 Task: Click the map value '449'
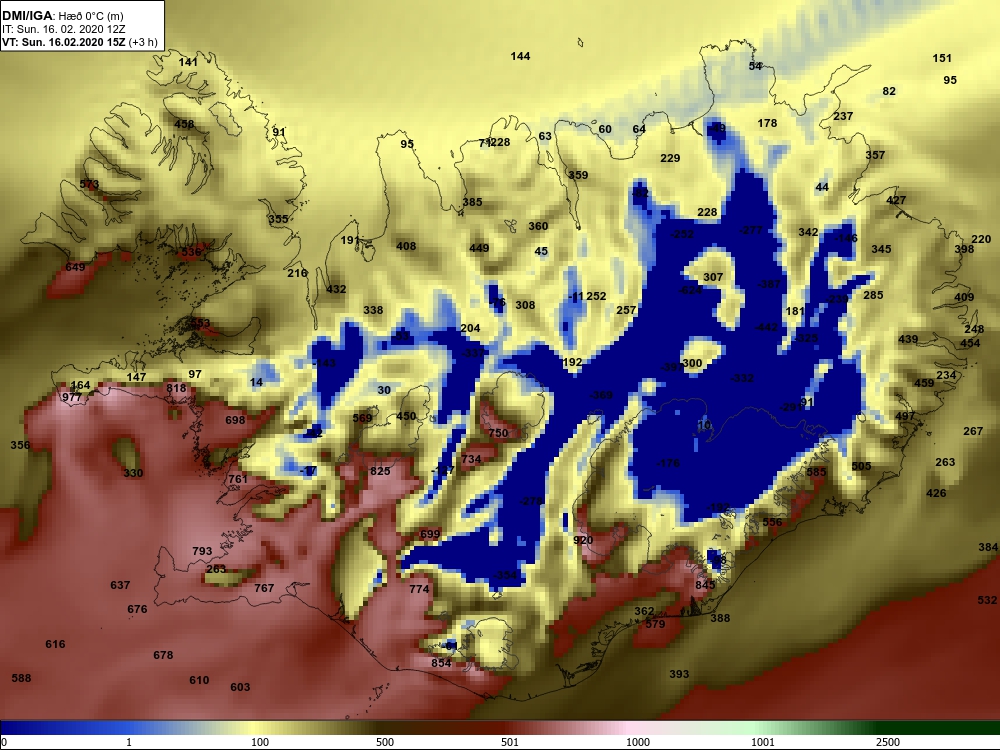479,248
